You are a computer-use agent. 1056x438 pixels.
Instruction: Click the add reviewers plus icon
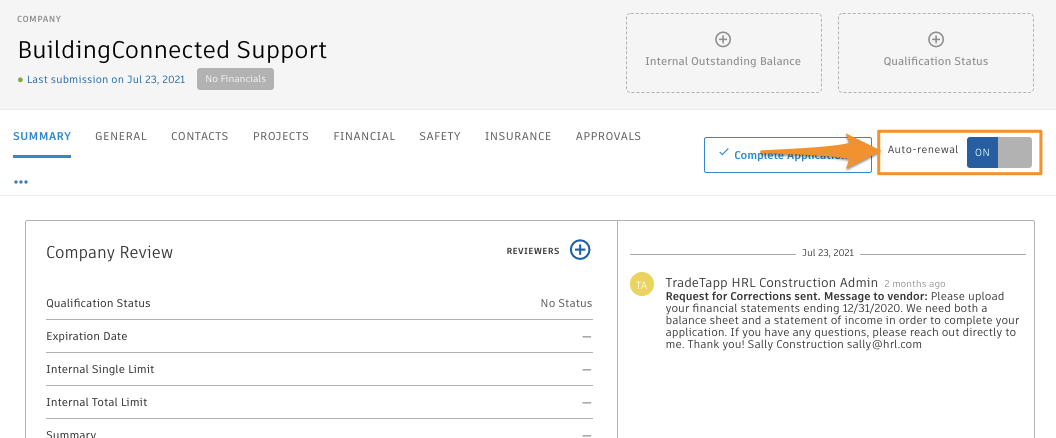[x=580, y=250]
